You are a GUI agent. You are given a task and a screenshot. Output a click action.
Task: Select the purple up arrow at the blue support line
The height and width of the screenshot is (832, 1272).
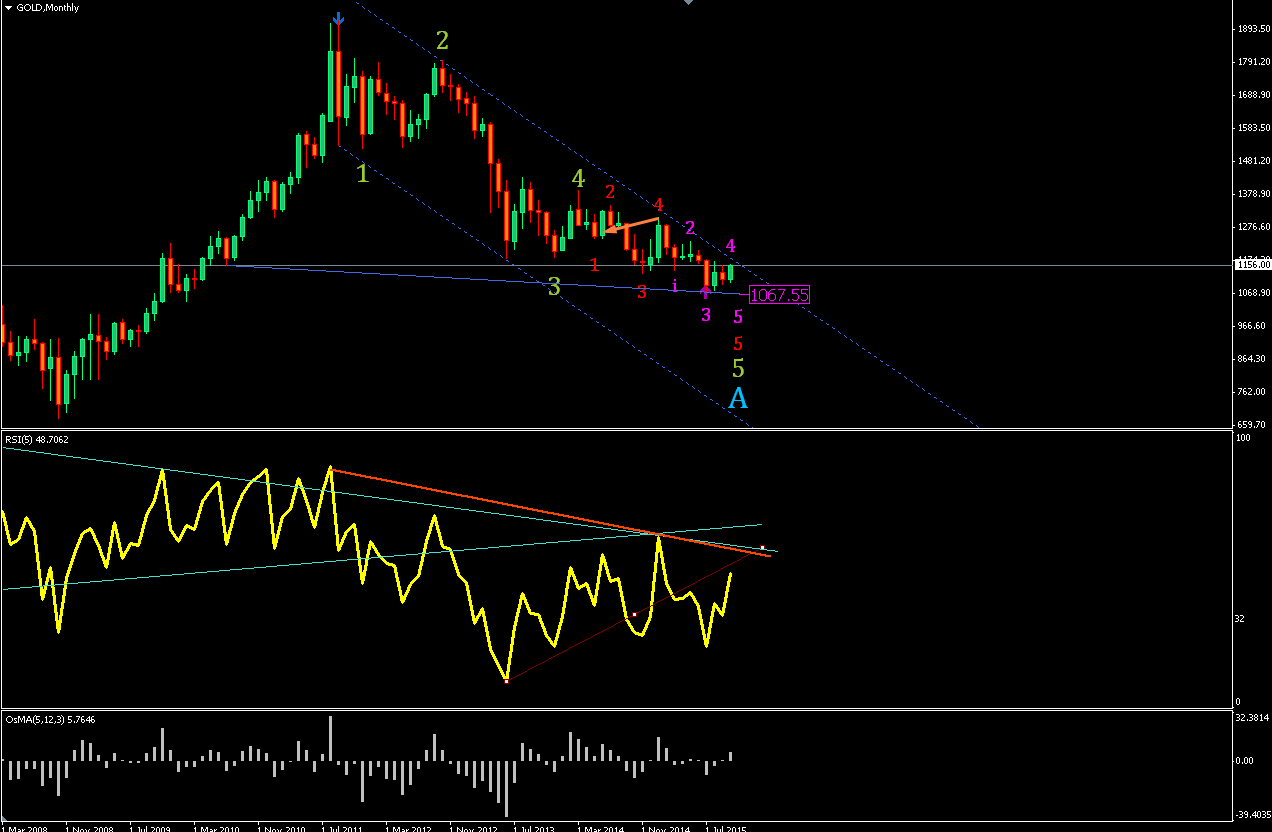coord(705,292)
